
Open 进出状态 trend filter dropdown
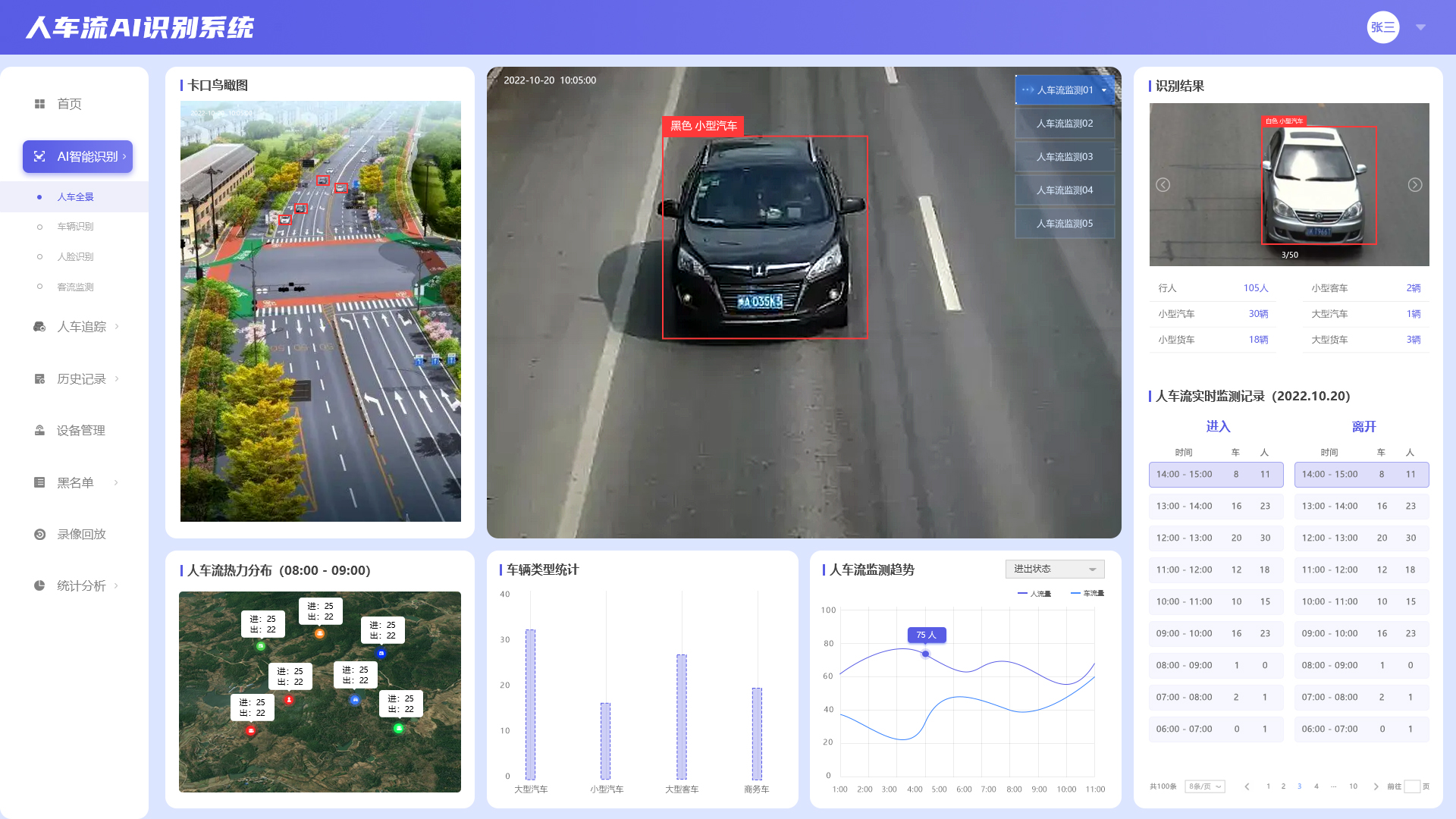point(1055,569)
